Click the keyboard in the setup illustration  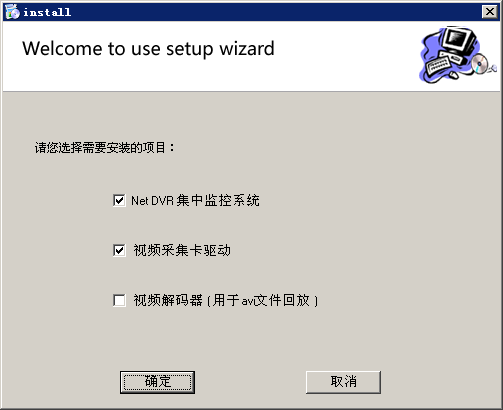(438, 65)
